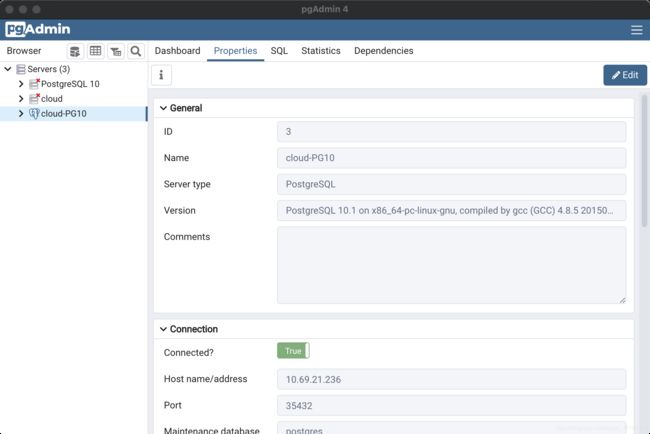Image resolution: width=650 pixels, height=434 pixels.
Task: Expand the cloud-PG10 server node
Action: click(21, 114)
